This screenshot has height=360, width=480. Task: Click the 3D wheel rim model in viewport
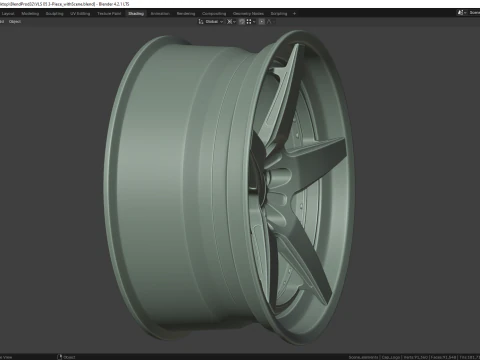[x=230, y=187]
